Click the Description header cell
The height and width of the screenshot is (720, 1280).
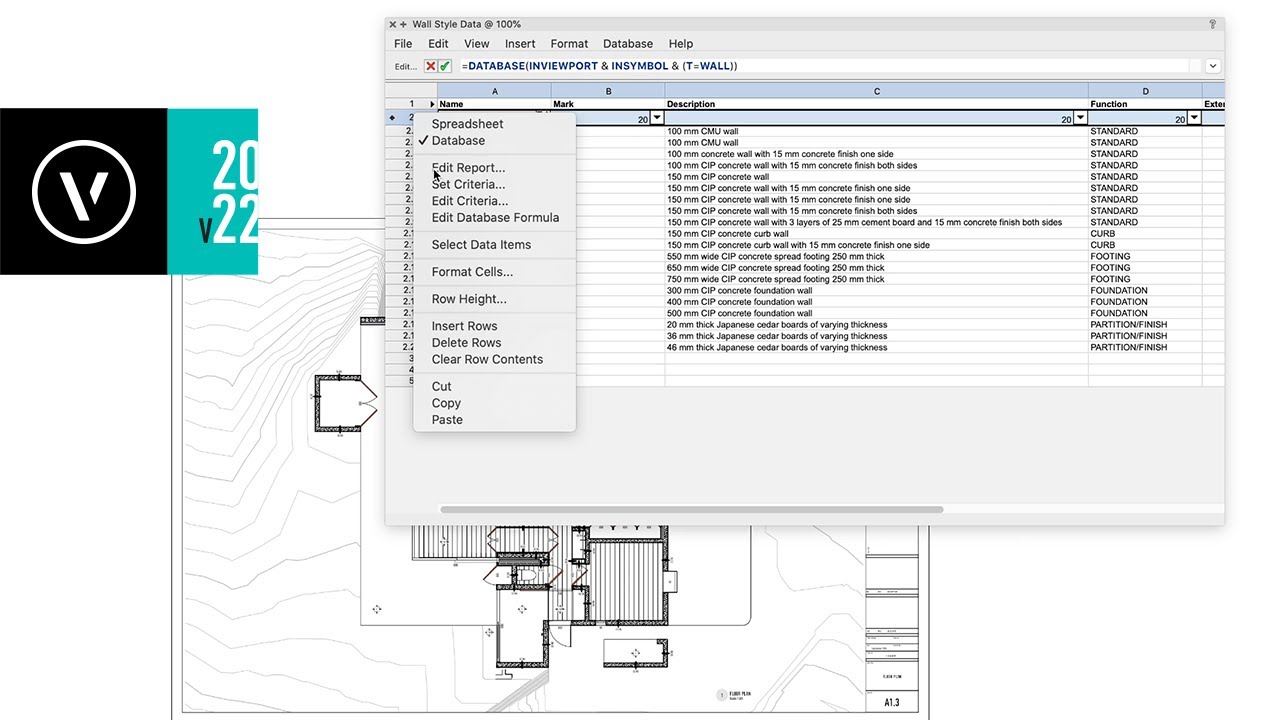click(x=877, y=104)
